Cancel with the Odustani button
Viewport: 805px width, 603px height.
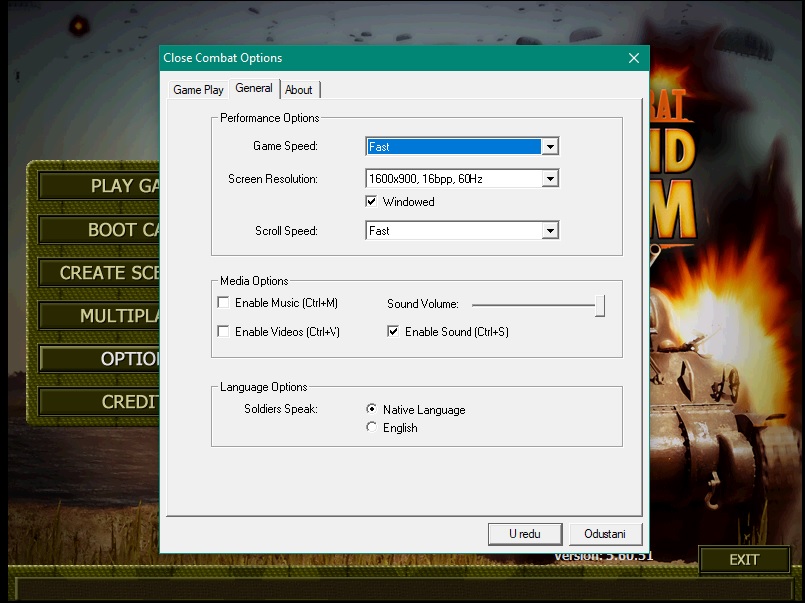[x=605, y=534]
